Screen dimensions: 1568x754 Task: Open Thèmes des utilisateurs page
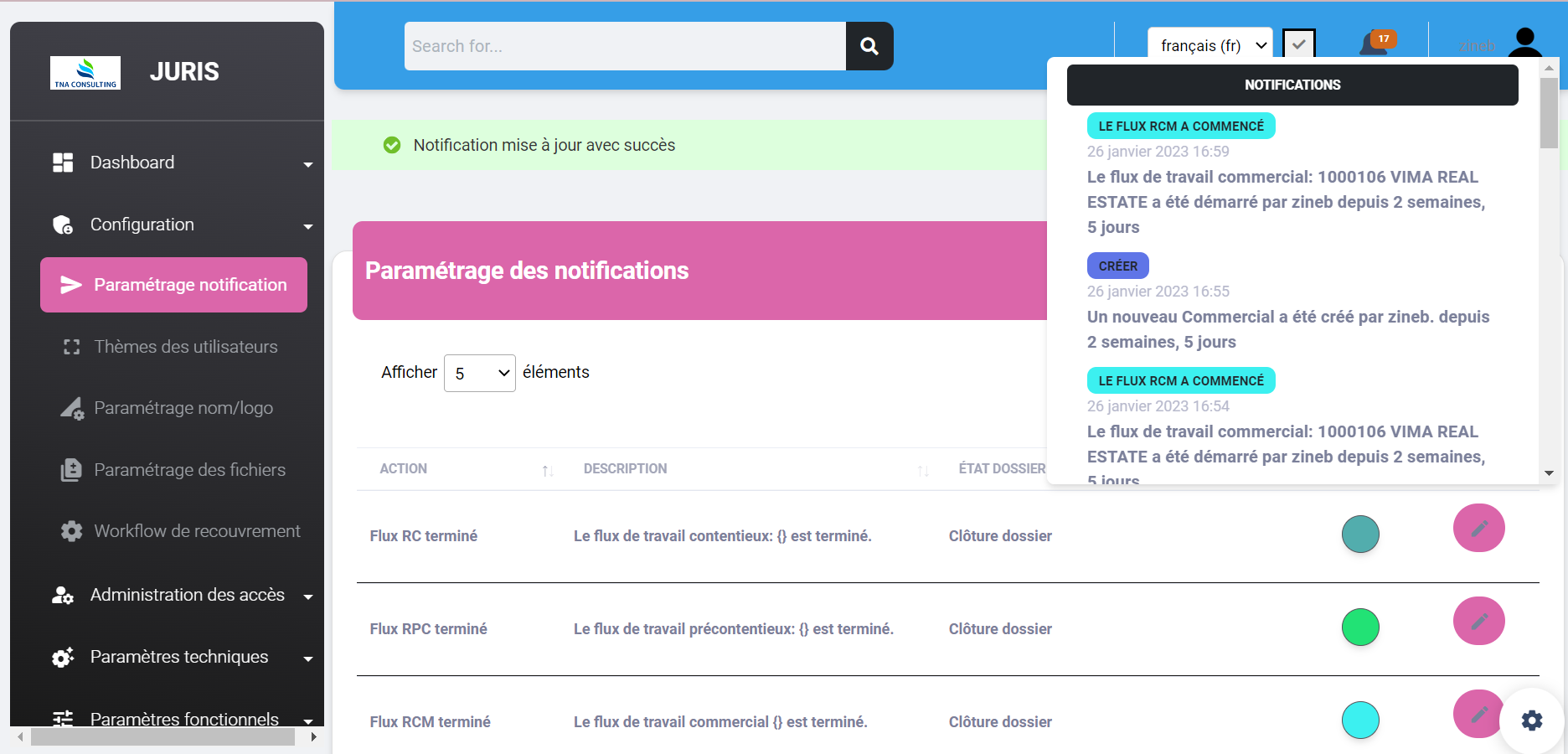pos(185,347)
